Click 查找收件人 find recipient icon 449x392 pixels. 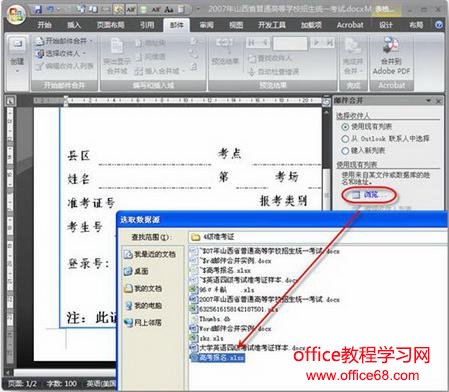click(x=252, y=59)
